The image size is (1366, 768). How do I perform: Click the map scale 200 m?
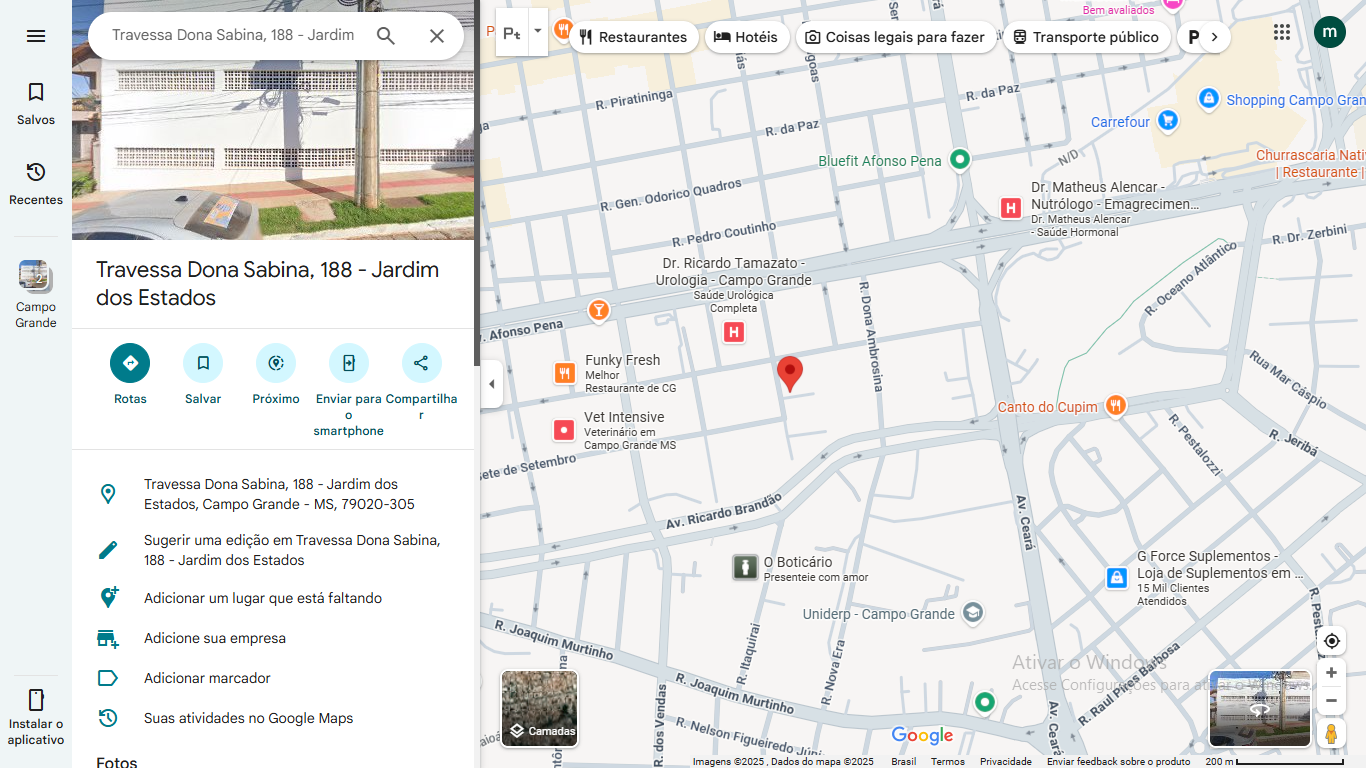click(1274, 762)
